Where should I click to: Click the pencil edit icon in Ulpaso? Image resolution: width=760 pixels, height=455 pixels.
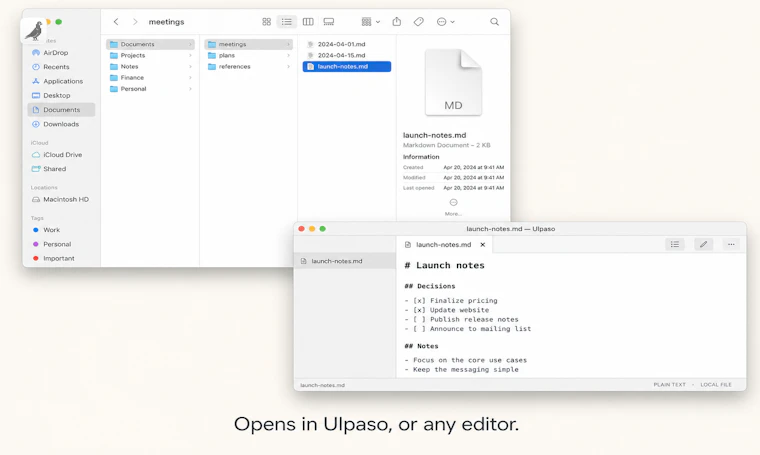(x=703, y=245)
